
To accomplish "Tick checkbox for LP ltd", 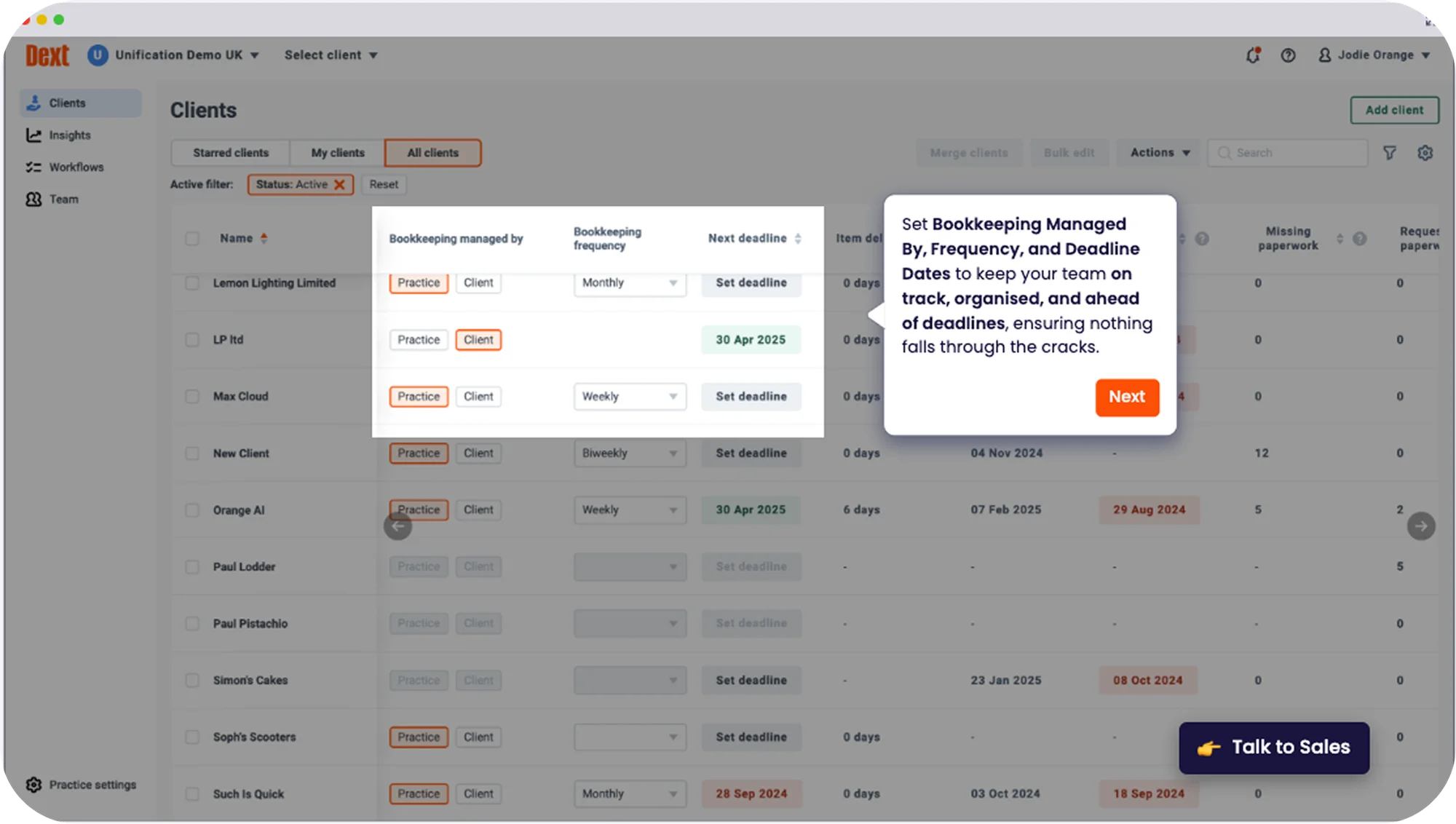I will click(x=192, y=340).
